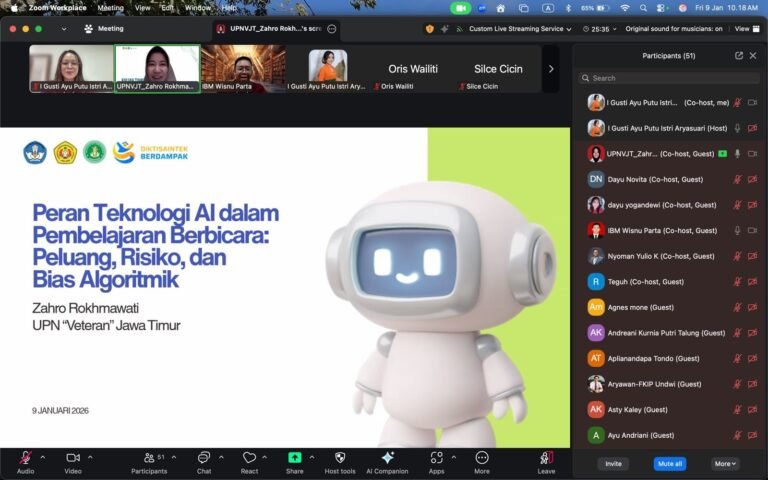Open the AI Companion sparkle icon
Viewport: 768px width, 480px height.
coord(387,457)
